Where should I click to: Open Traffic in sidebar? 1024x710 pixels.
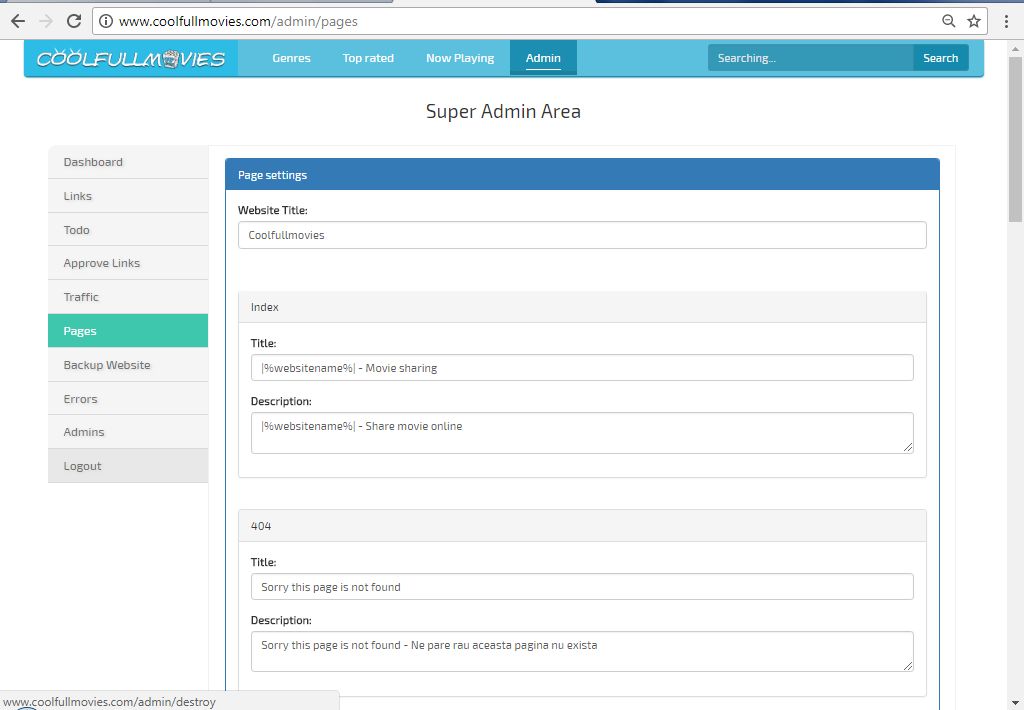[128, 297]
